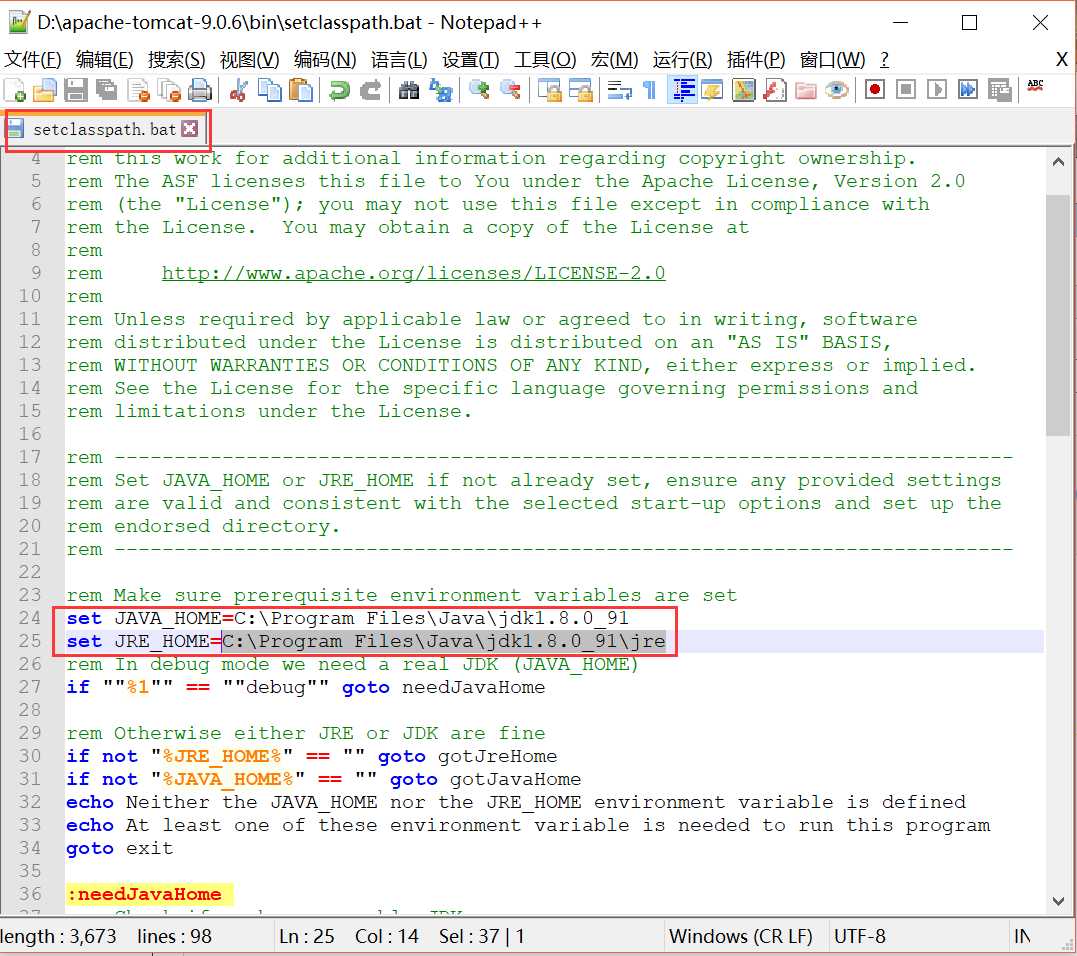This screenshot has width=1077, height=956.
Task: Create a new file via toolbar icon
Action: point(14,90)
